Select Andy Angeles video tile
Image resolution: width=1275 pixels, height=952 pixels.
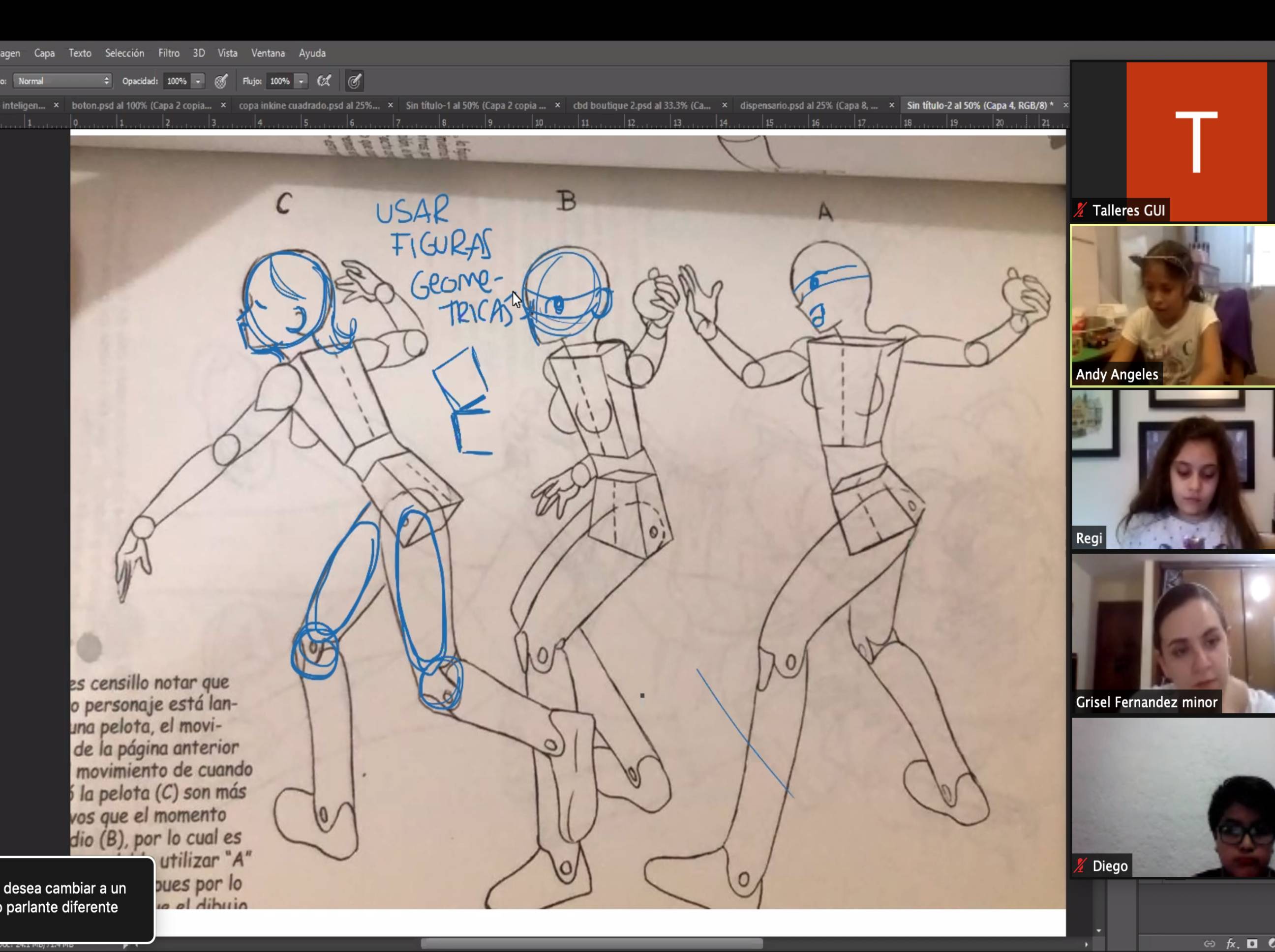(1172, 305)
